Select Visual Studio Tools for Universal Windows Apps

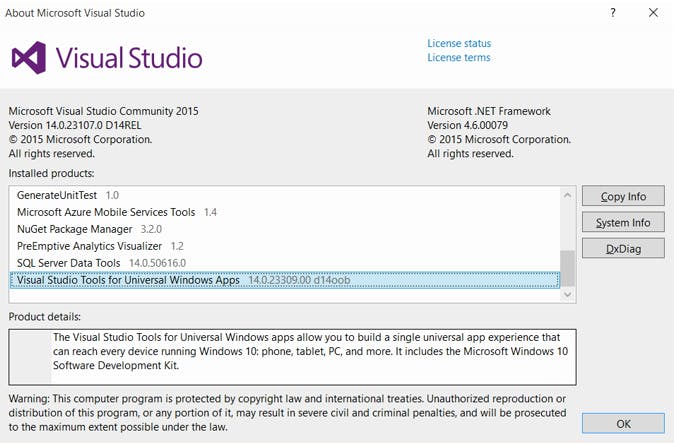point(129,280)
